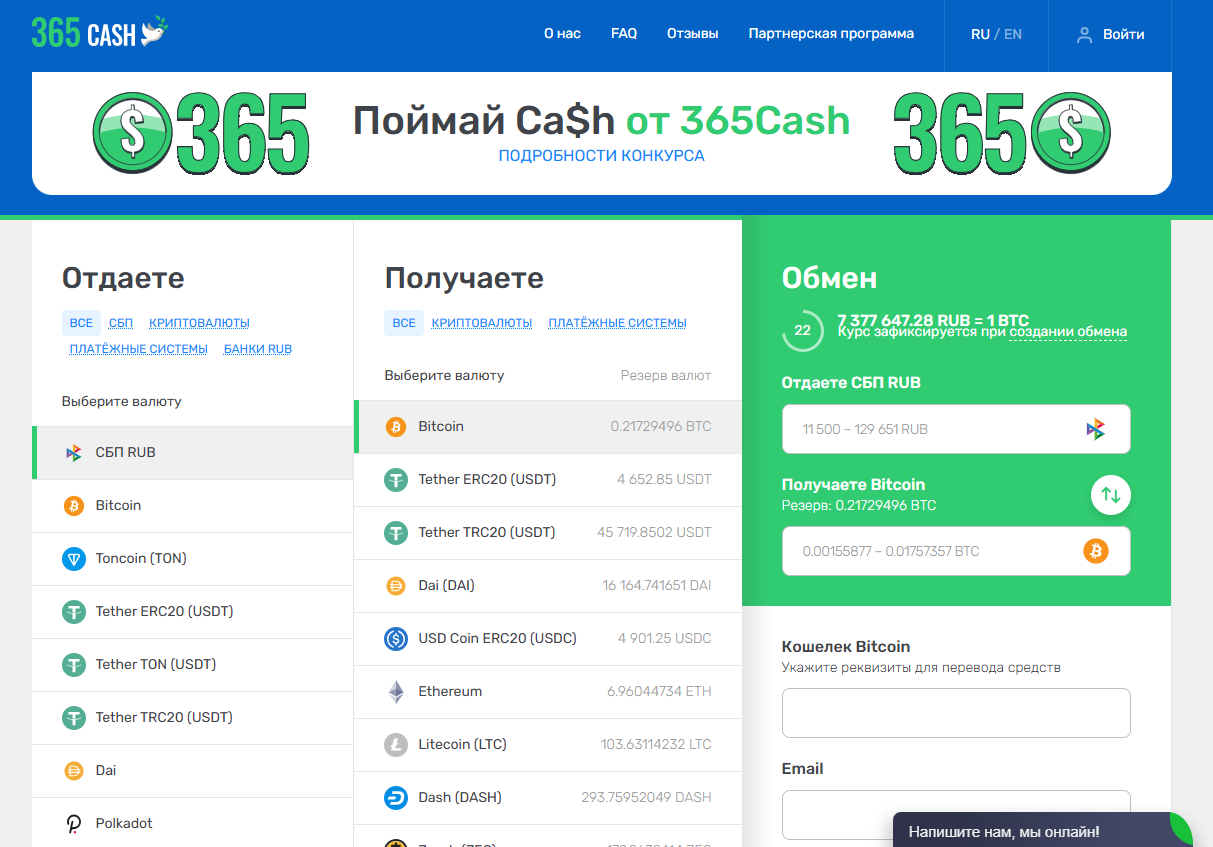Viewport: 1213px width, 847px height.
Task: Open the Напишите нам, мы онлайн chat
Action: [x=1042, y=830]
